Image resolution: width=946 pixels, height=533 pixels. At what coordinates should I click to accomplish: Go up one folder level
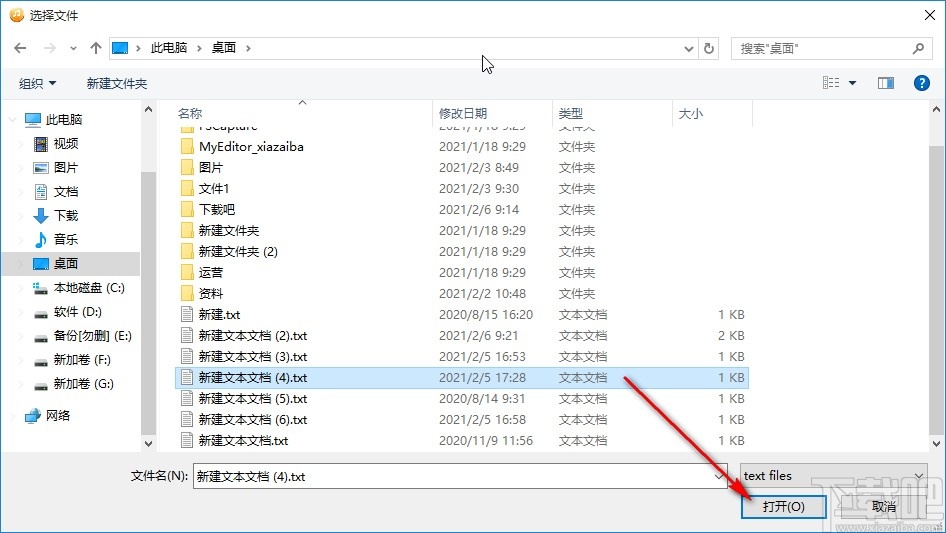(x=95, y=48)
